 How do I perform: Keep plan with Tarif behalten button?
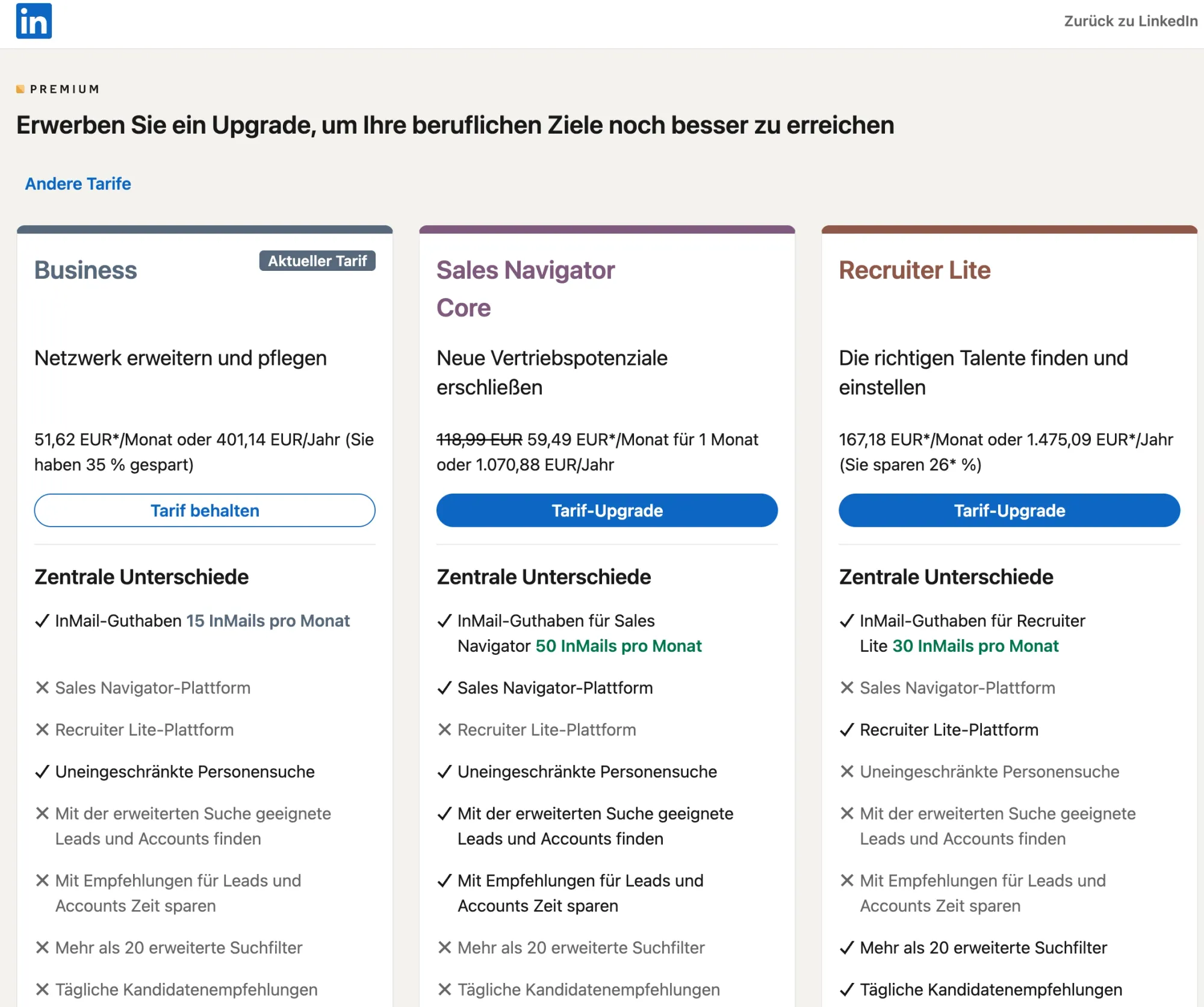(x=205, y=510)
